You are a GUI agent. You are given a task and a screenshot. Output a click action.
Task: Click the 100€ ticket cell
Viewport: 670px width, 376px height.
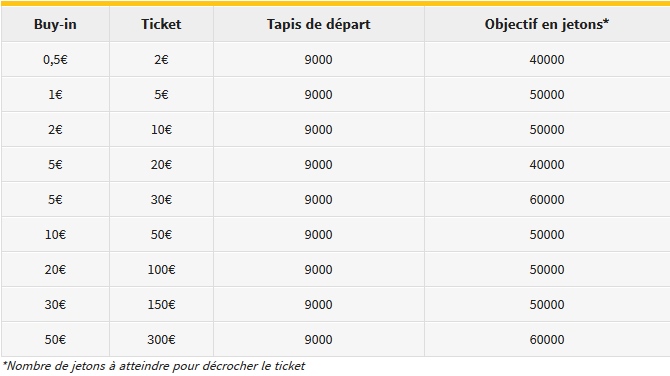coord(161,270)
